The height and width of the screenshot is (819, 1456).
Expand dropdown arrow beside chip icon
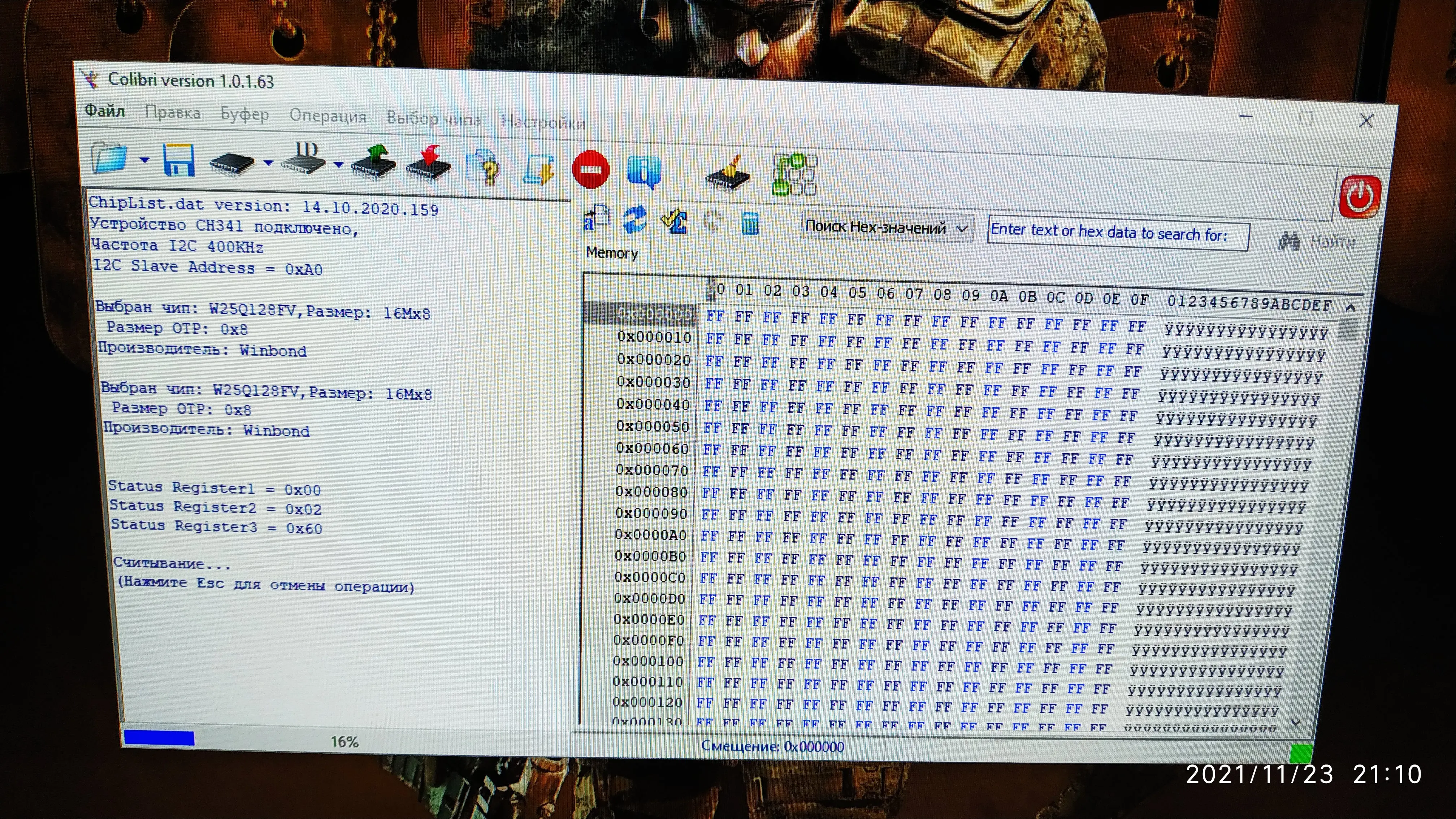click(268, 163)
